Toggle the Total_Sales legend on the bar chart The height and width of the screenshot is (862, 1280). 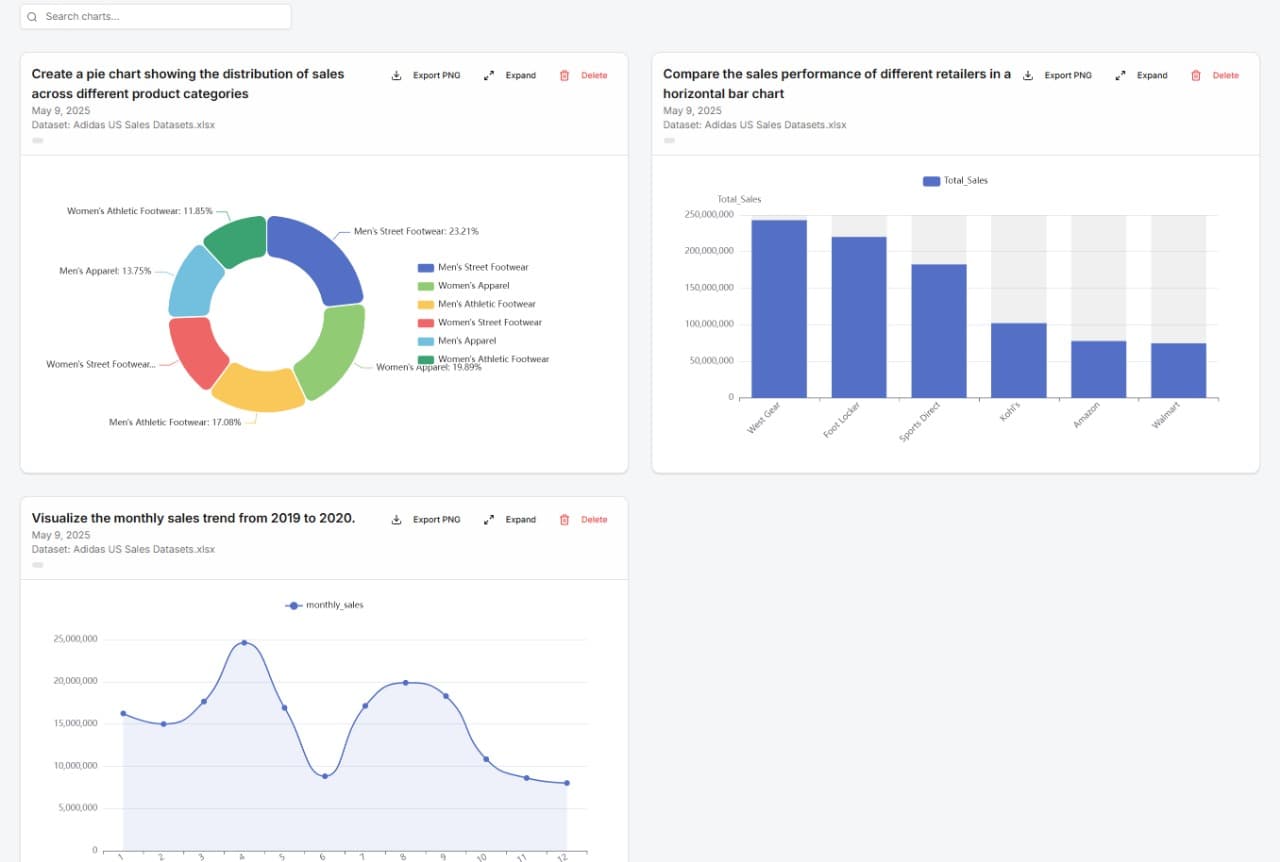point(956,180)
